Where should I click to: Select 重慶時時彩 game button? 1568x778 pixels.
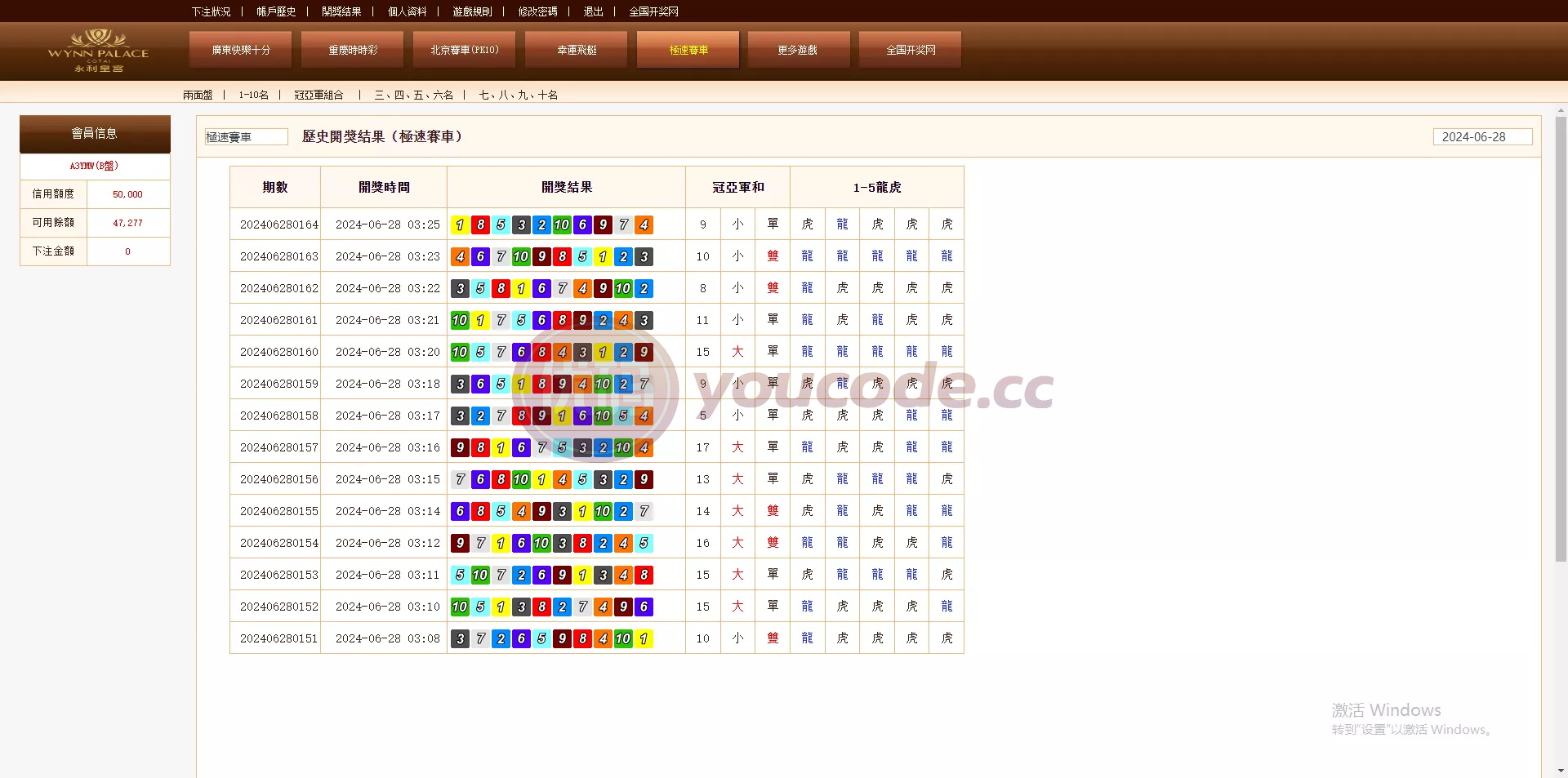tap(353, 50)
